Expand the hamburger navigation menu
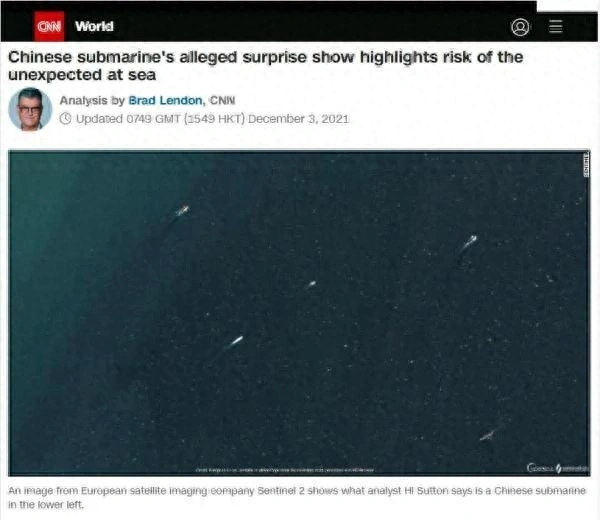The width and height of the screenshot is (600, 520). click(x=555, y=26)
